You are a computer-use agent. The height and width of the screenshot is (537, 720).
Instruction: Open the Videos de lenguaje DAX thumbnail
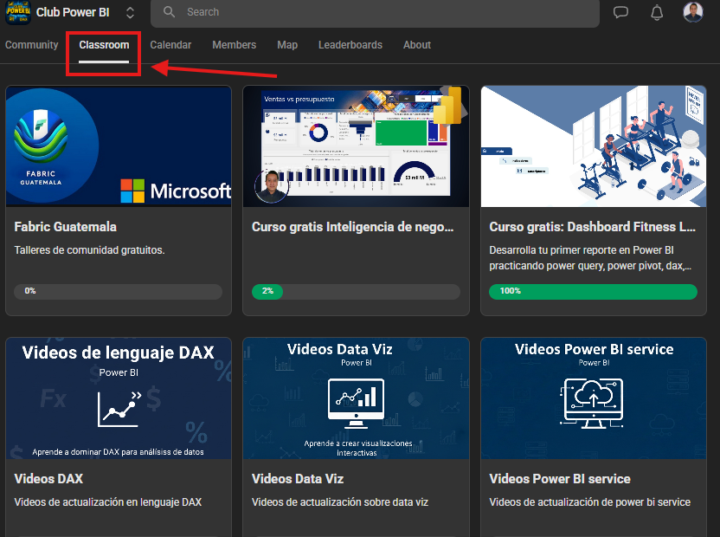pos(118,398)
